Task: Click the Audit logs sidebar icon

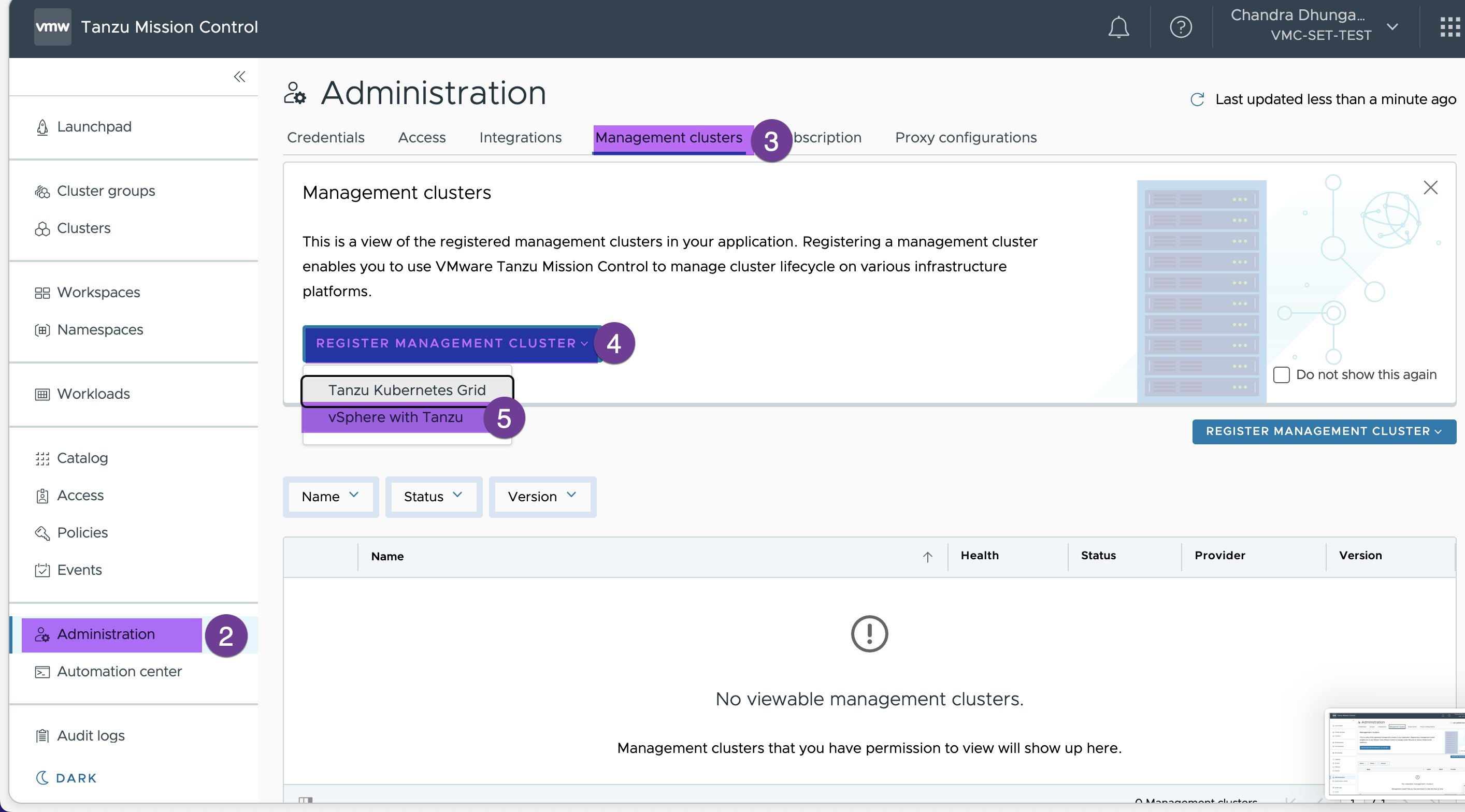Action: click(41, 735)
